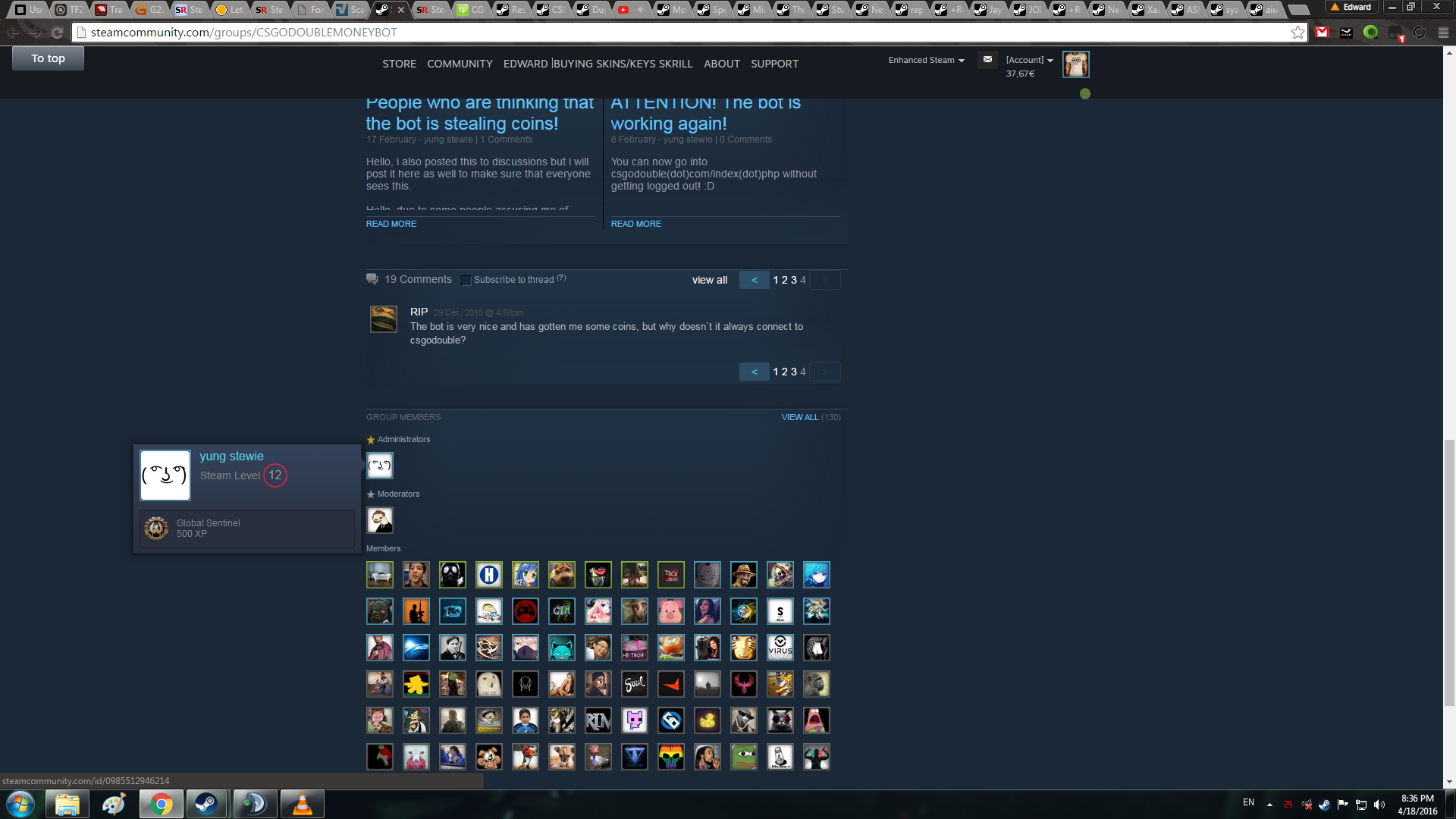
Task: Open the Steam inbox envelope icon
Action: pyautogui.click(x=987, y=59)
